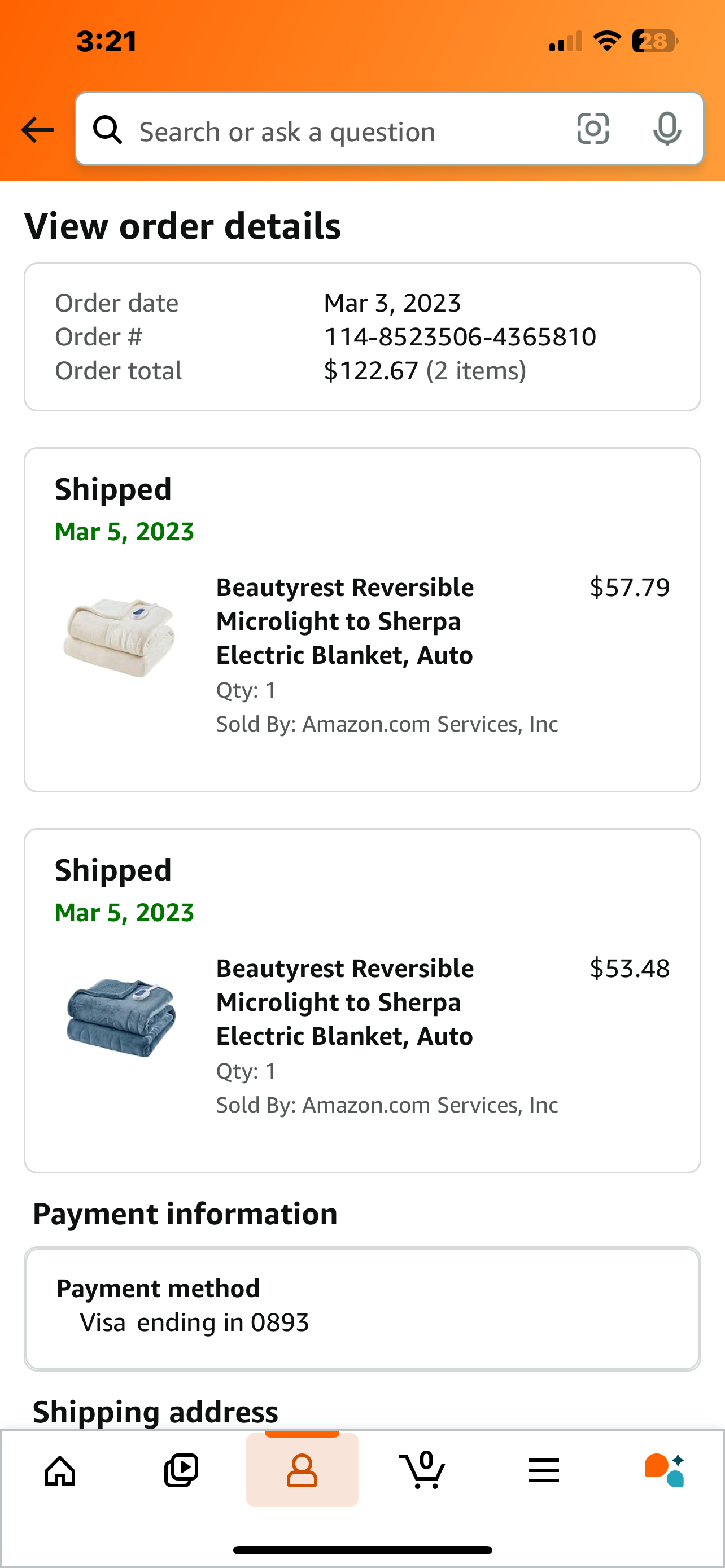The image size is (725, 1568).
Task: Tap the microphone voice search icon
Action: click(667, 129)
